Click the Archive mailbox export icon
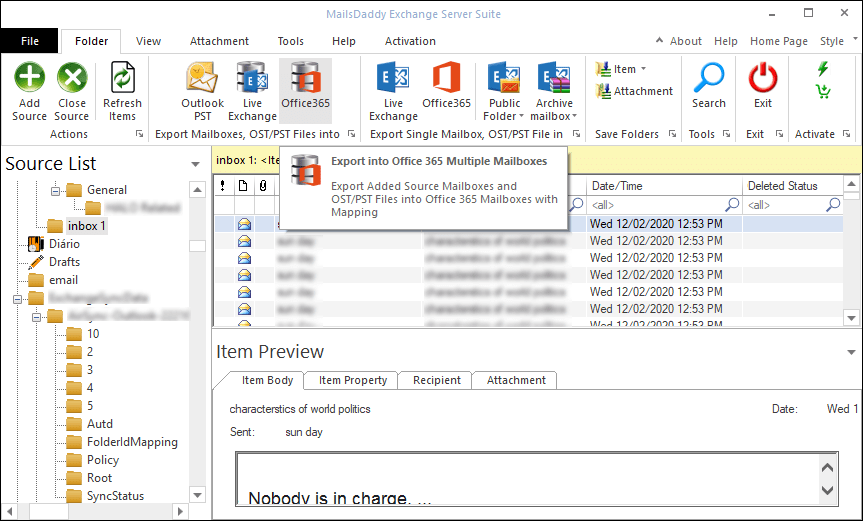The height and width of the screenshot is (521, 863). pyautogui.click(x=554, y=77)
